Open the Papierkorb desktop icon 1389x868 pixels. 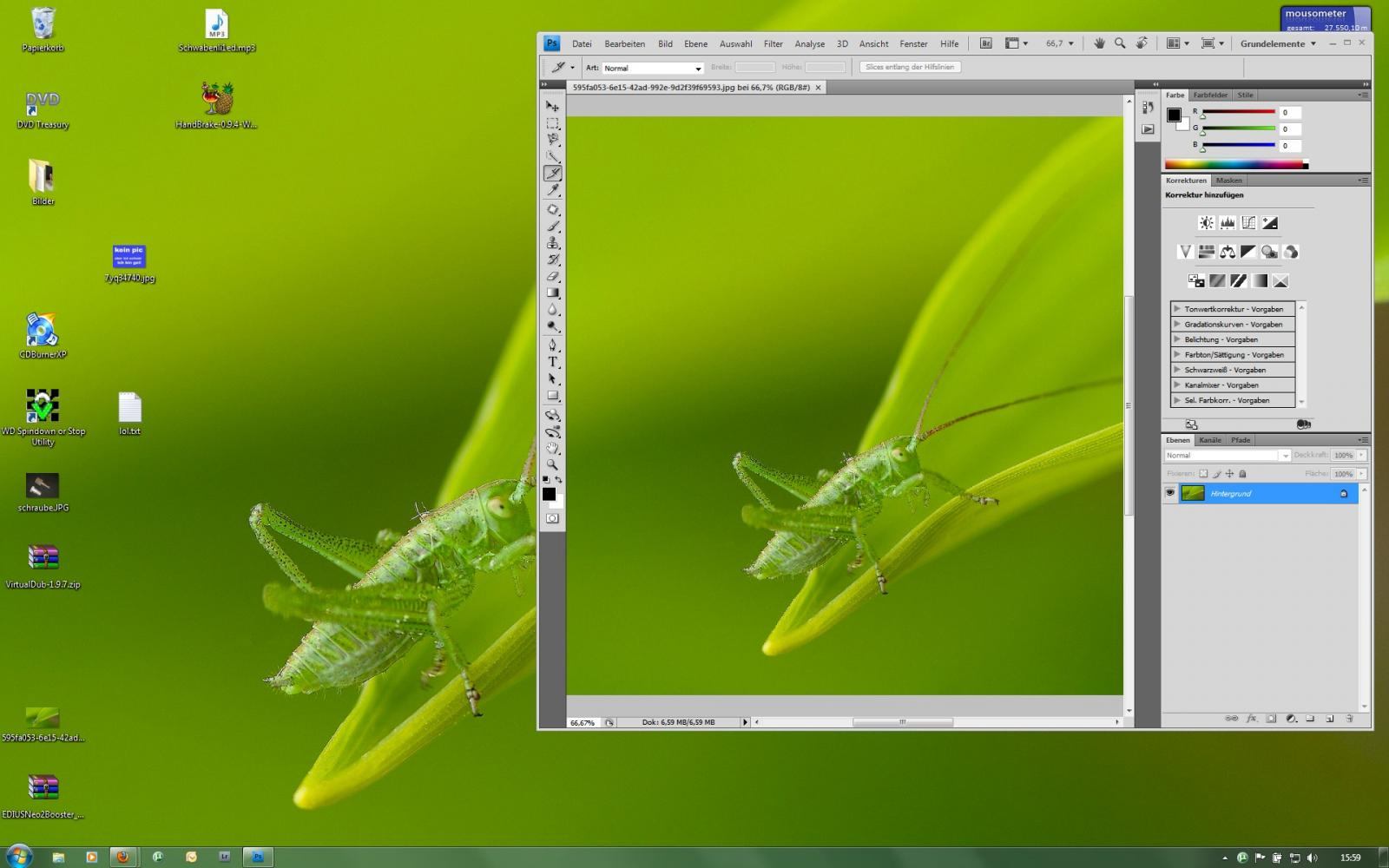pyautogui.click(x=43, y=30)
